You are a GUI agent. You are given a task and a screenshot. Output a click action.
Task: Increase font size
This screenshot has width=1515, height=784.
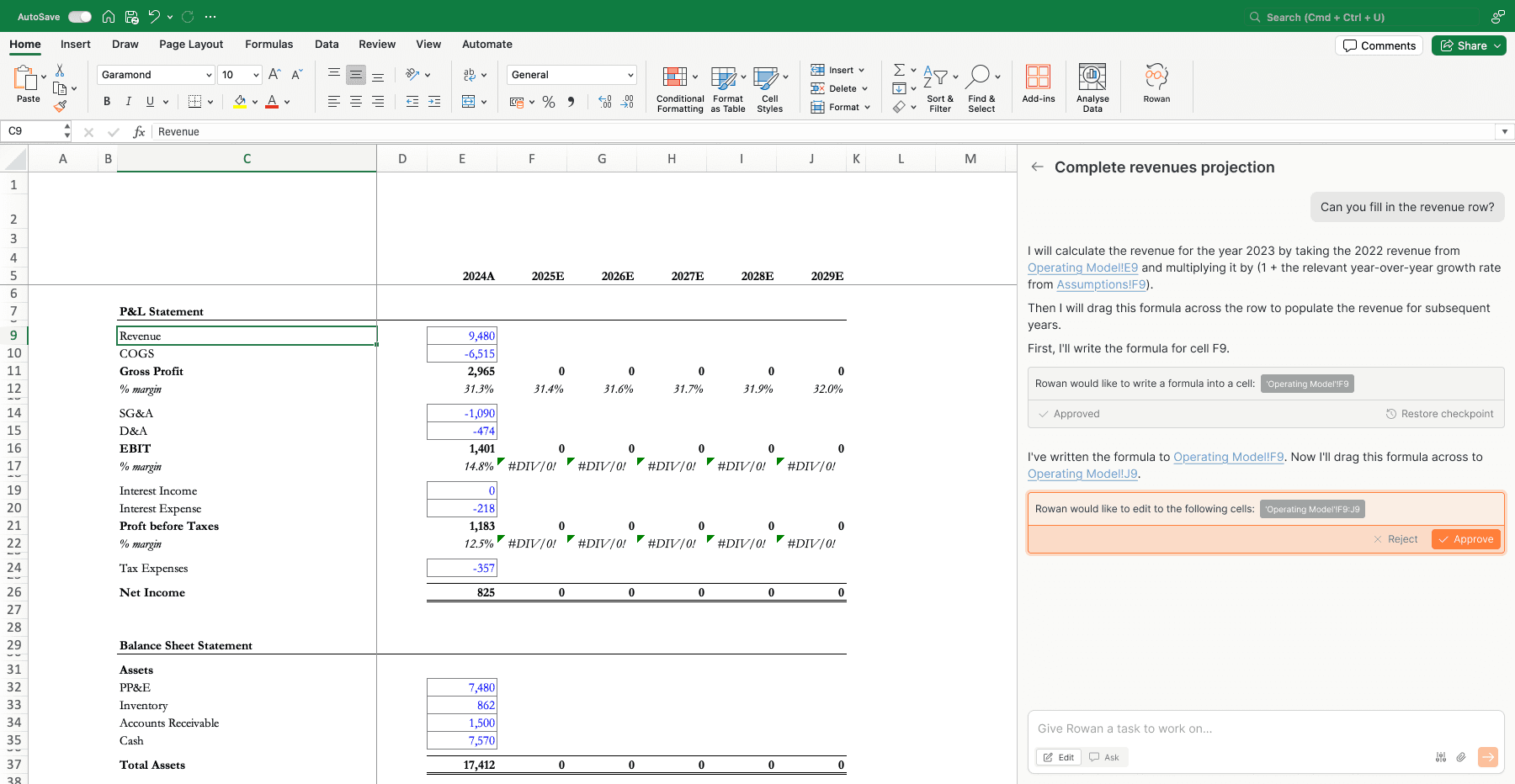274,75
